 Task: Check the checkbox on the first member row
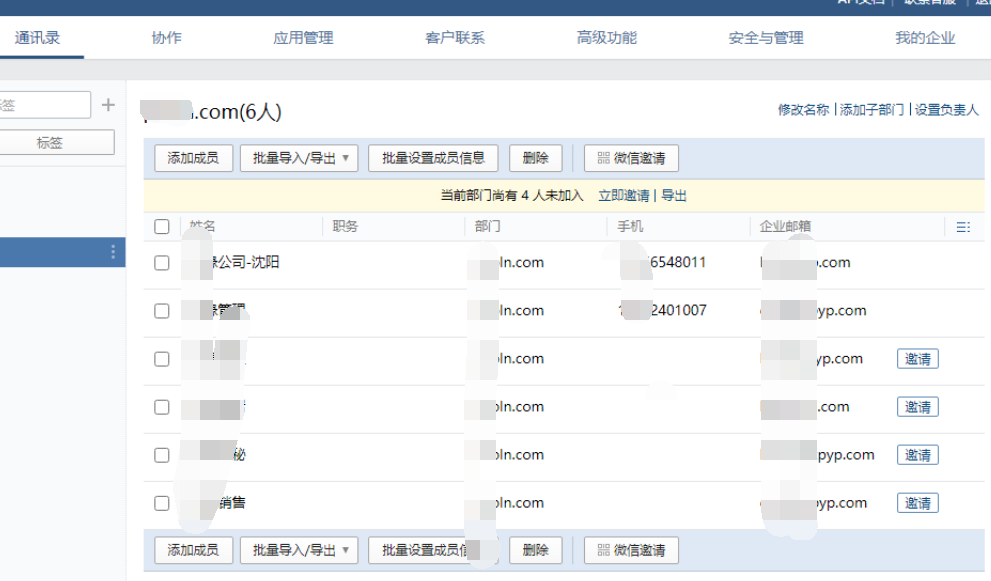[161, 262]
